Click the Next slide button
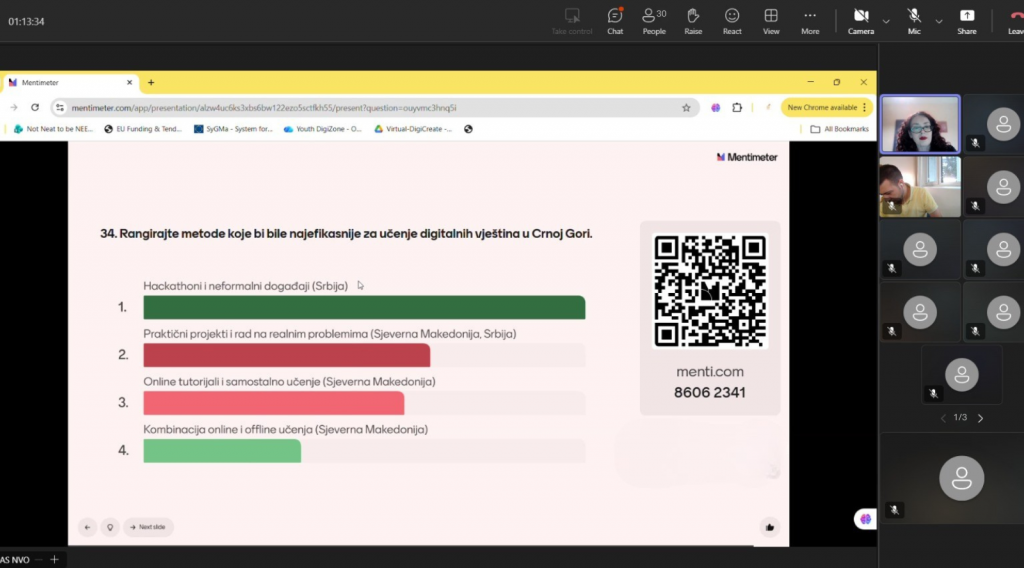 (x=148, y=526)
